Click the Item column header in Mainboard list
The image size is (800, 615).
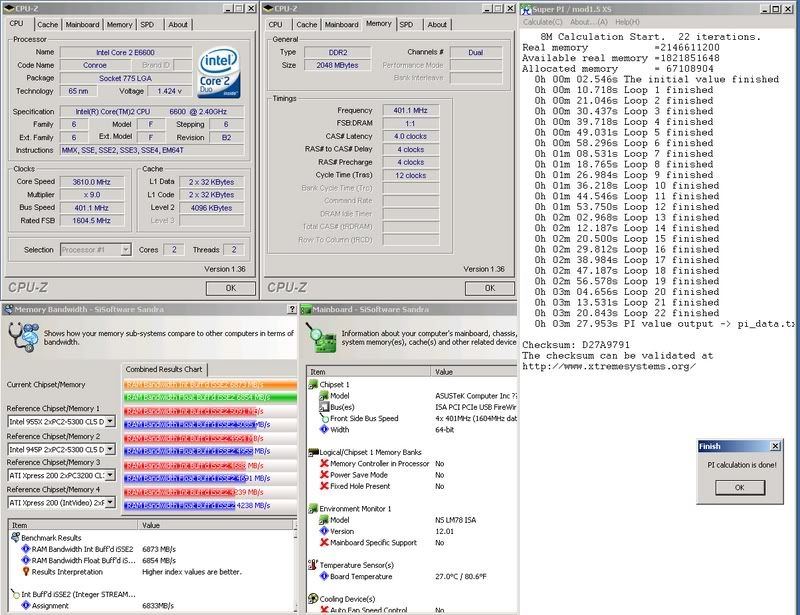[x=369, y=372]
